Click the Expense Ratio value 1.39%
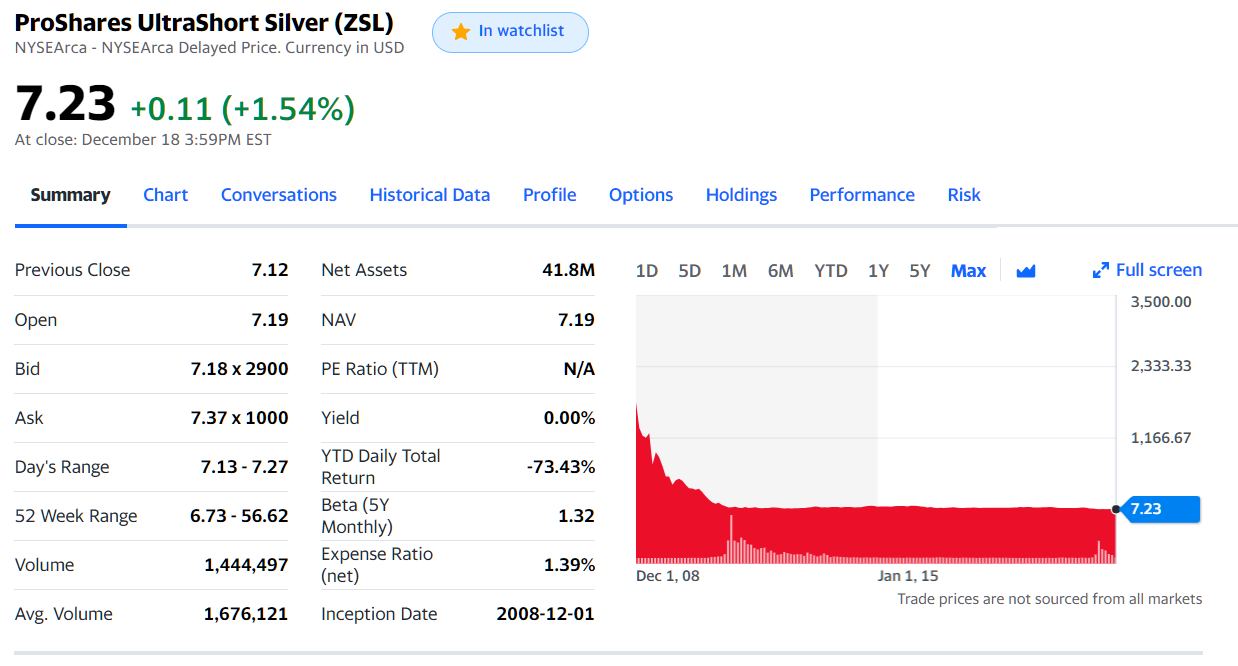This screenshot has width=1238, height=666. [x=570, y=565]
